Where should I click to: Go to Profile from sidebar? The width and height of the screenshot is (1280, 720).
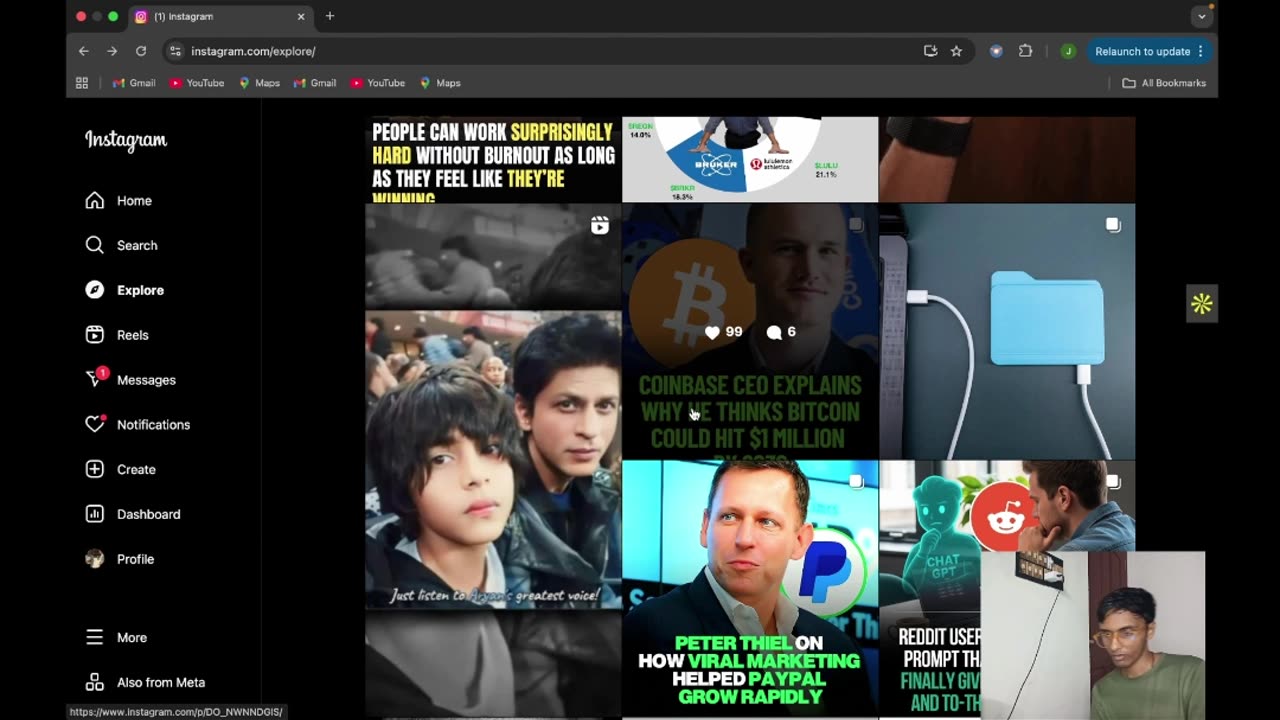click(x=135, y=559)
